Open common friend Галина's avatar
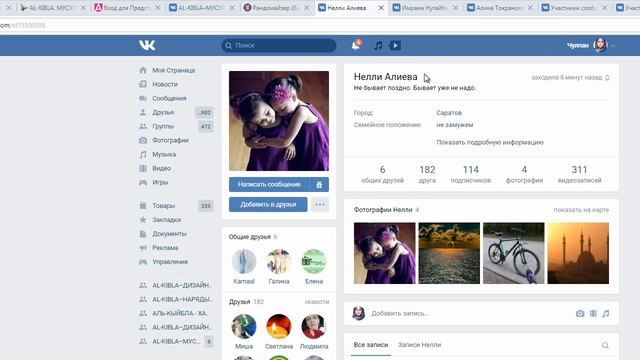The height and width of the screenshot is (360, 640). coord(279,261)
